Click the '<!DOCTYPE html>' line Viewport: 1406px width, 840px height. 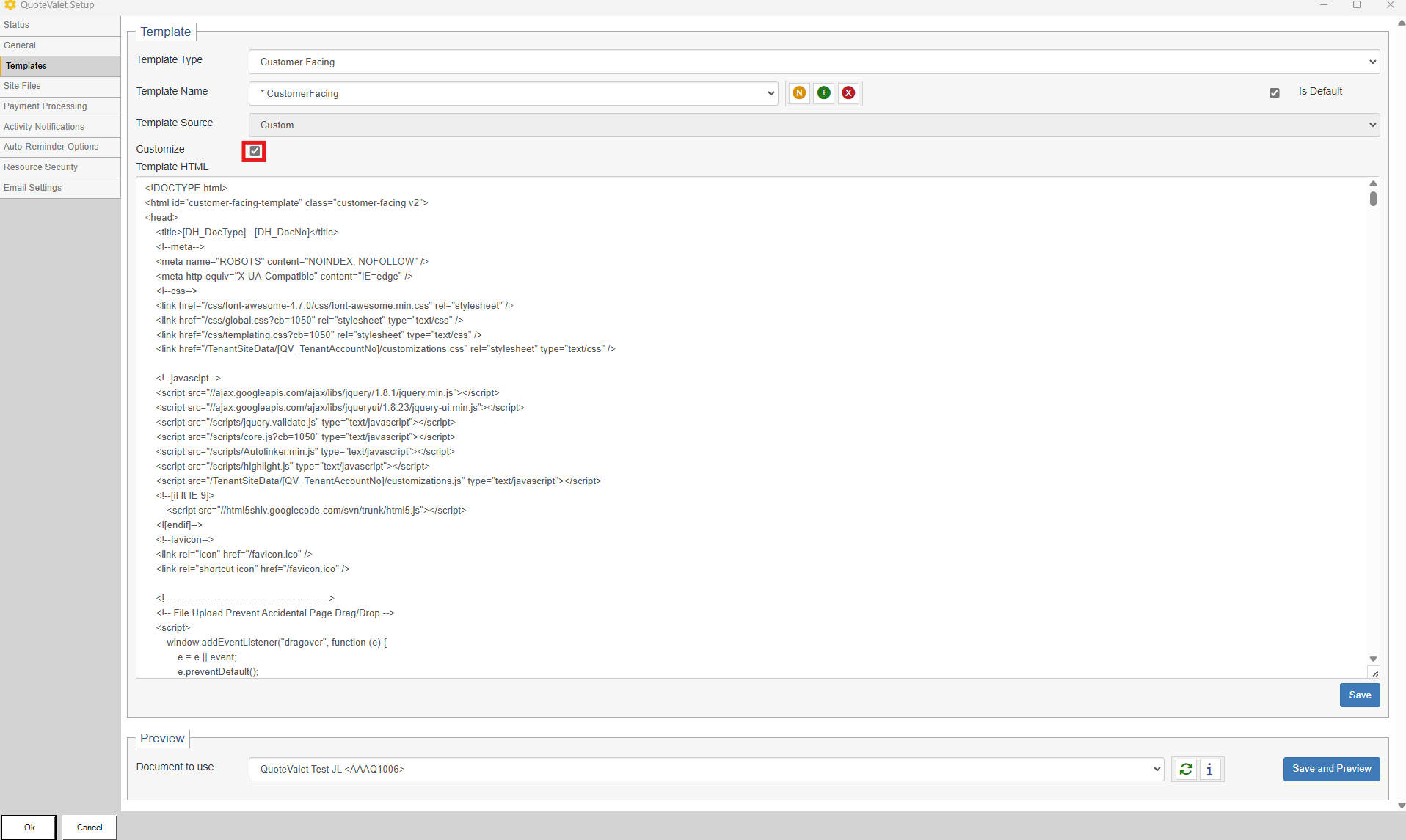[x=186, y=188]
